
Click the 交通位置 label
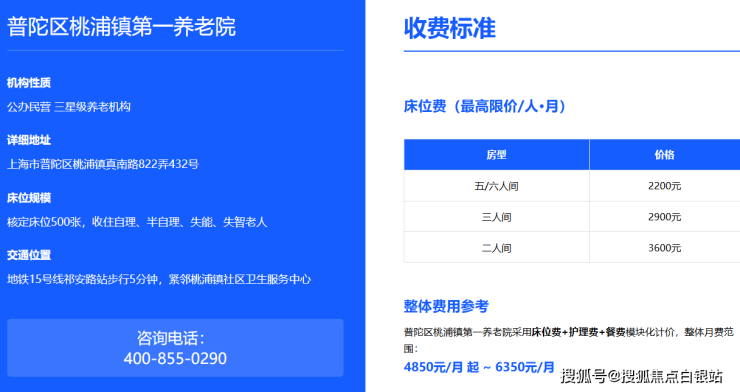point(29,255)
